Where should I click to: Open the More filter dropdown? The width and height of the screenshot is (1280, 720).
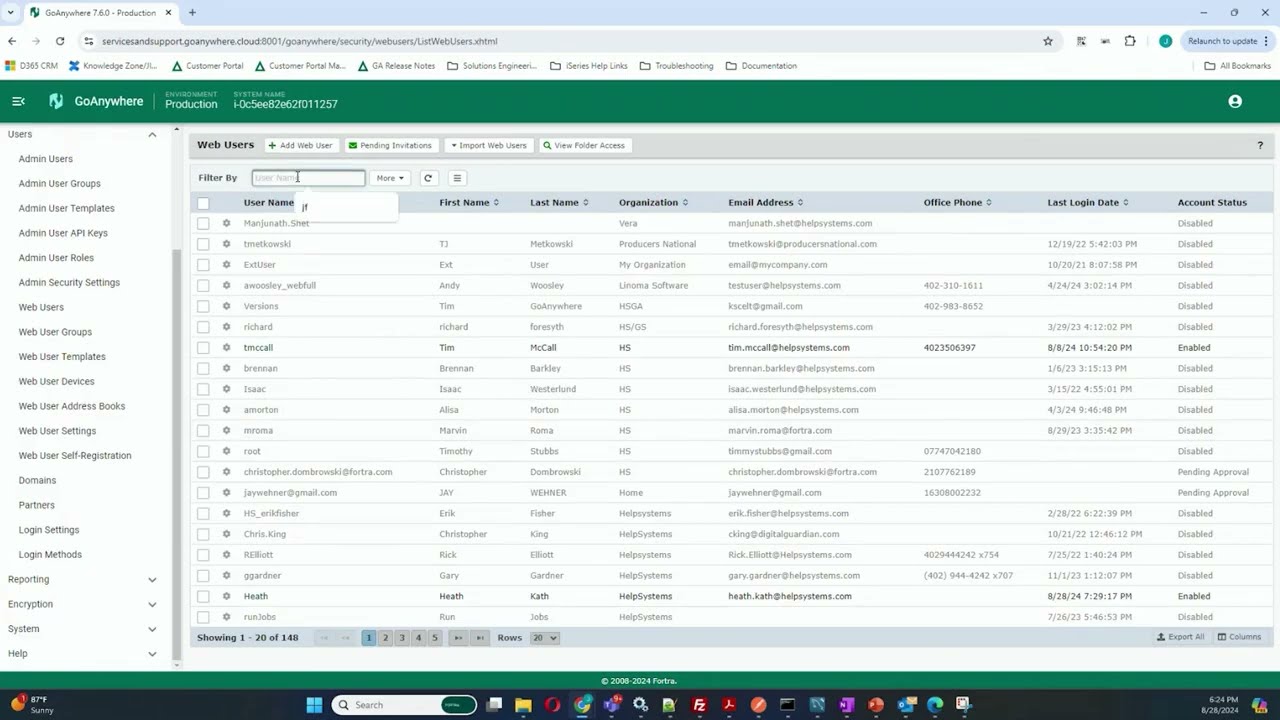pyautogui.click(x=390, y=178)
